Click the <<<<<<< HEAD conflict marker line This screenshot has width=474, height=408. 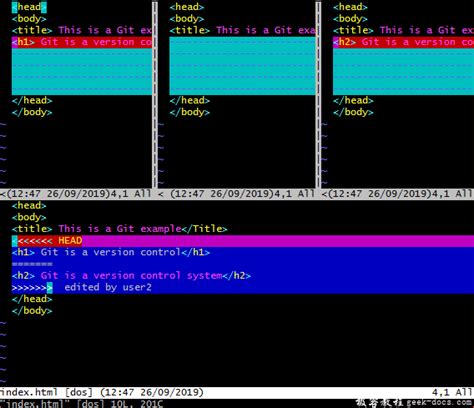[x=243, y=241]
